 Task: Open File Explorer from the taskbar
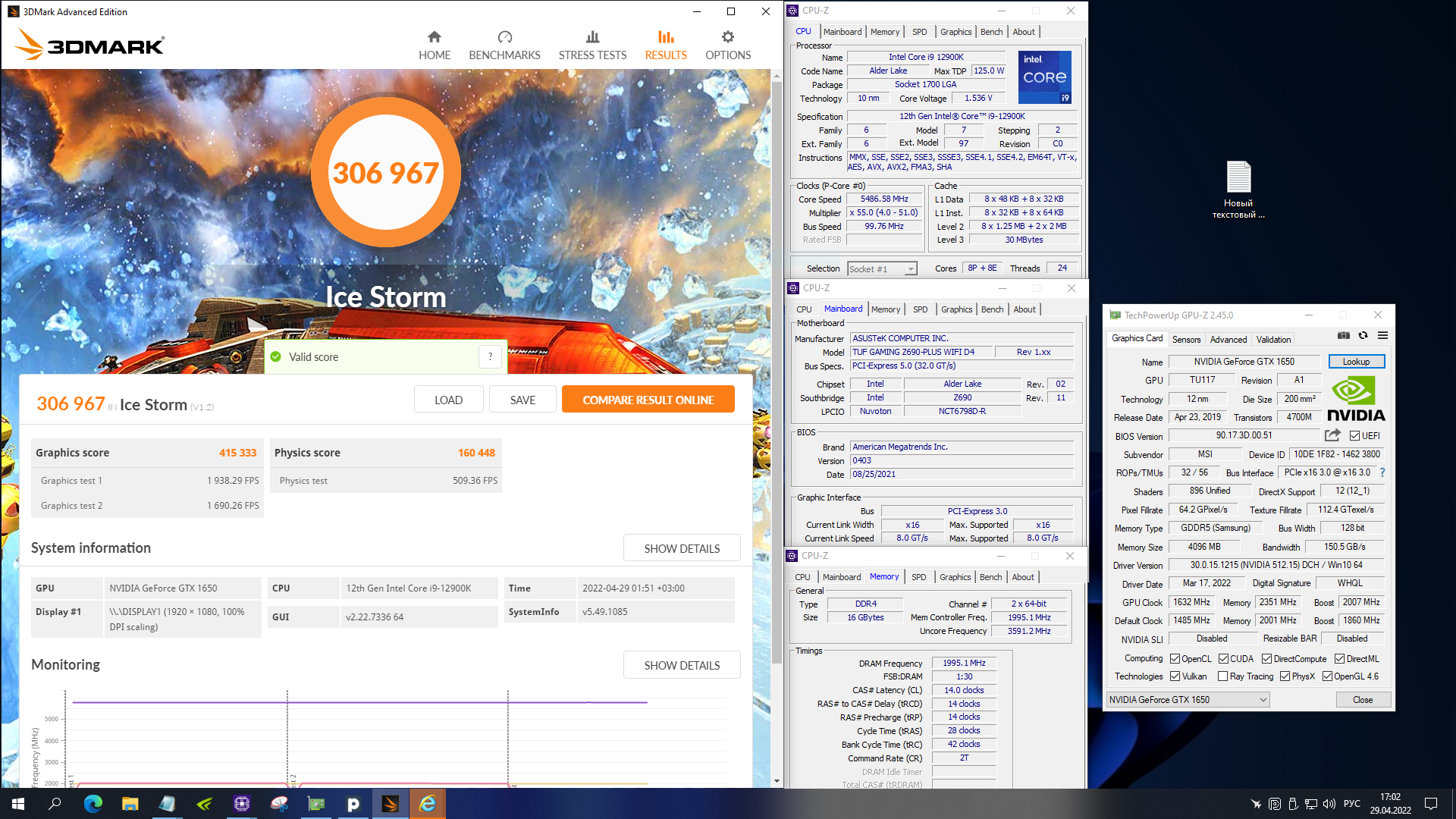[130, 804]
